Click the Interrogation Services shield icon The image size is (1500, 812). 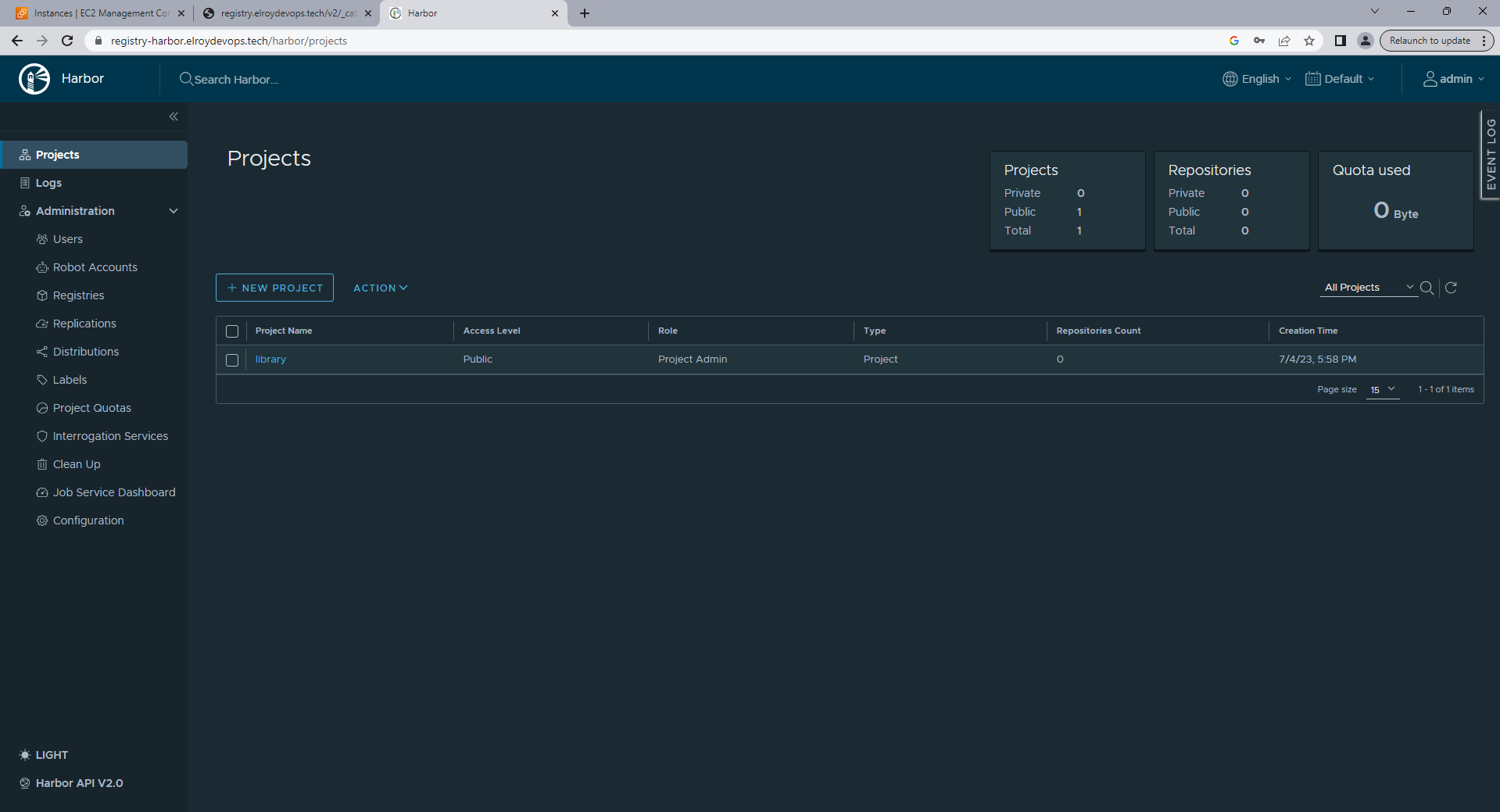42,436
